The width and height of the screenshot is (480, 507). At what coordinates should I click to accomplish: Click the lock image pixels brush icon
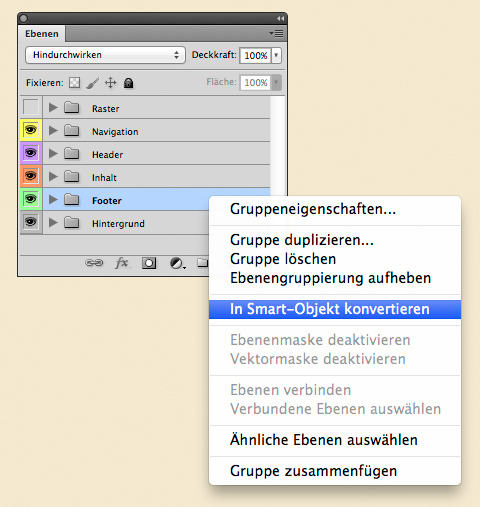[x=93, y=83]
